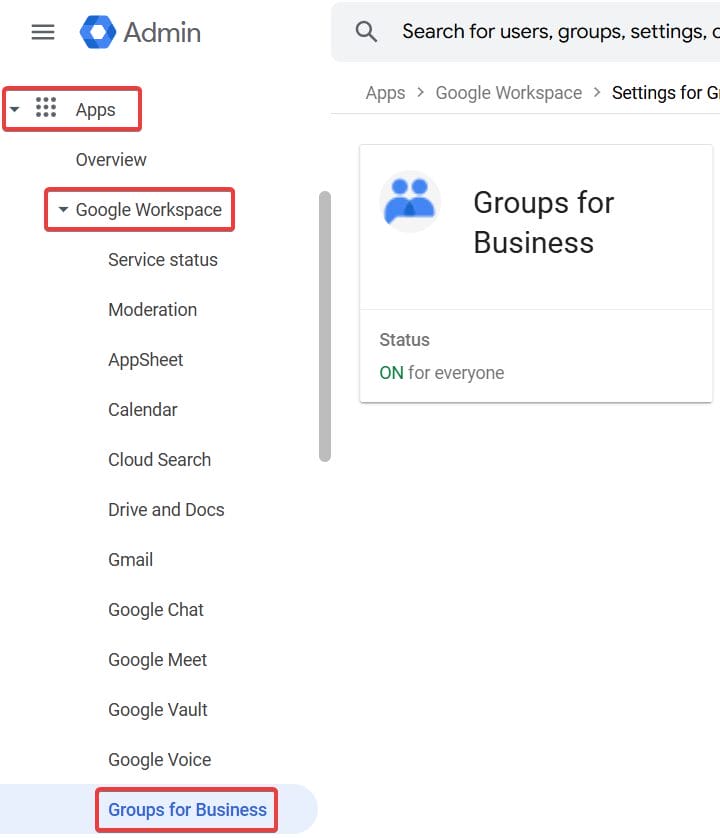Image resolution: width=720 pixels, height=838 pixels.
Task: Collapse the Google Workspace tree arrow
Action: click(63, 210)
